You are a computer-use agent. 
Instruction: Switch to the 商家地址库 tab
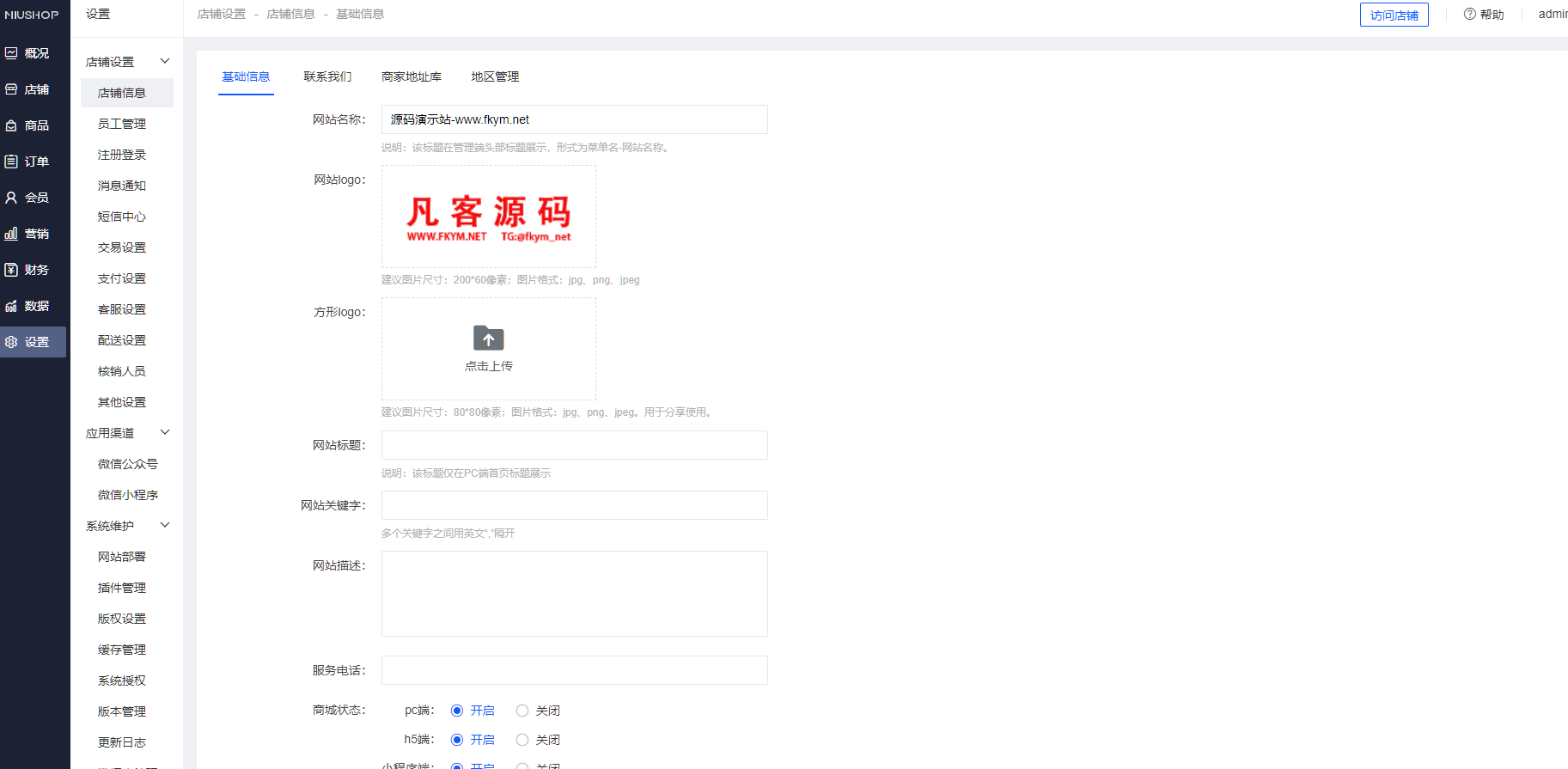(x=412, y=76)
